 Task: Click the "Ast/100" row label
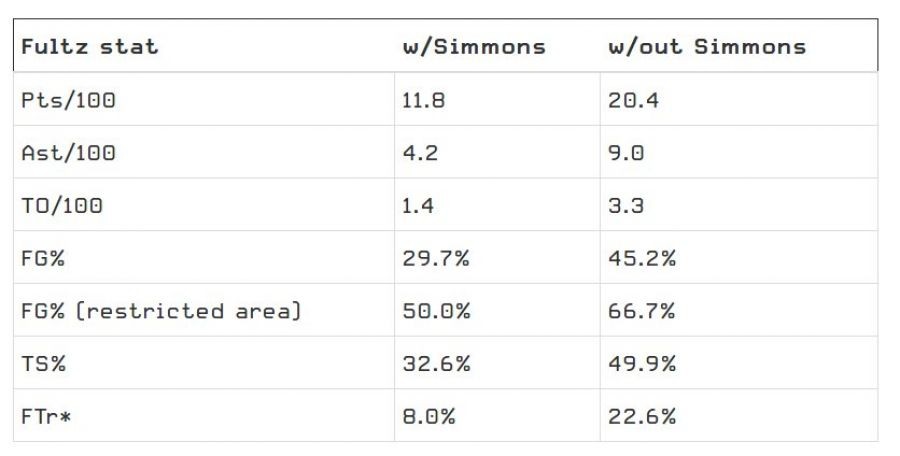(68, 153)
